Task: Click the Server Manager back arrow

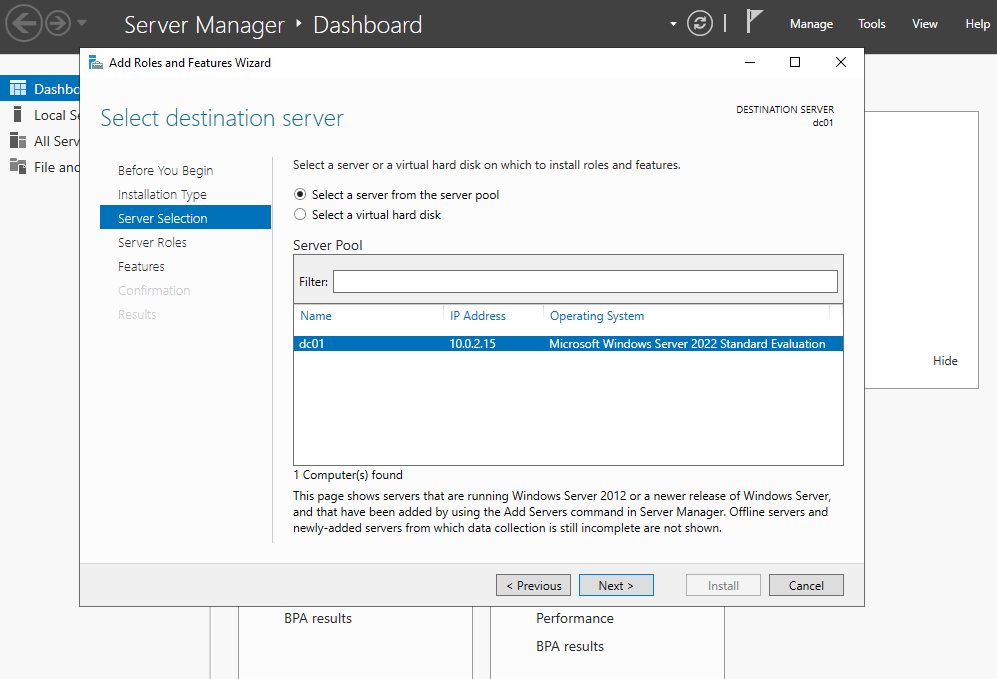Action: coord(24,24)
